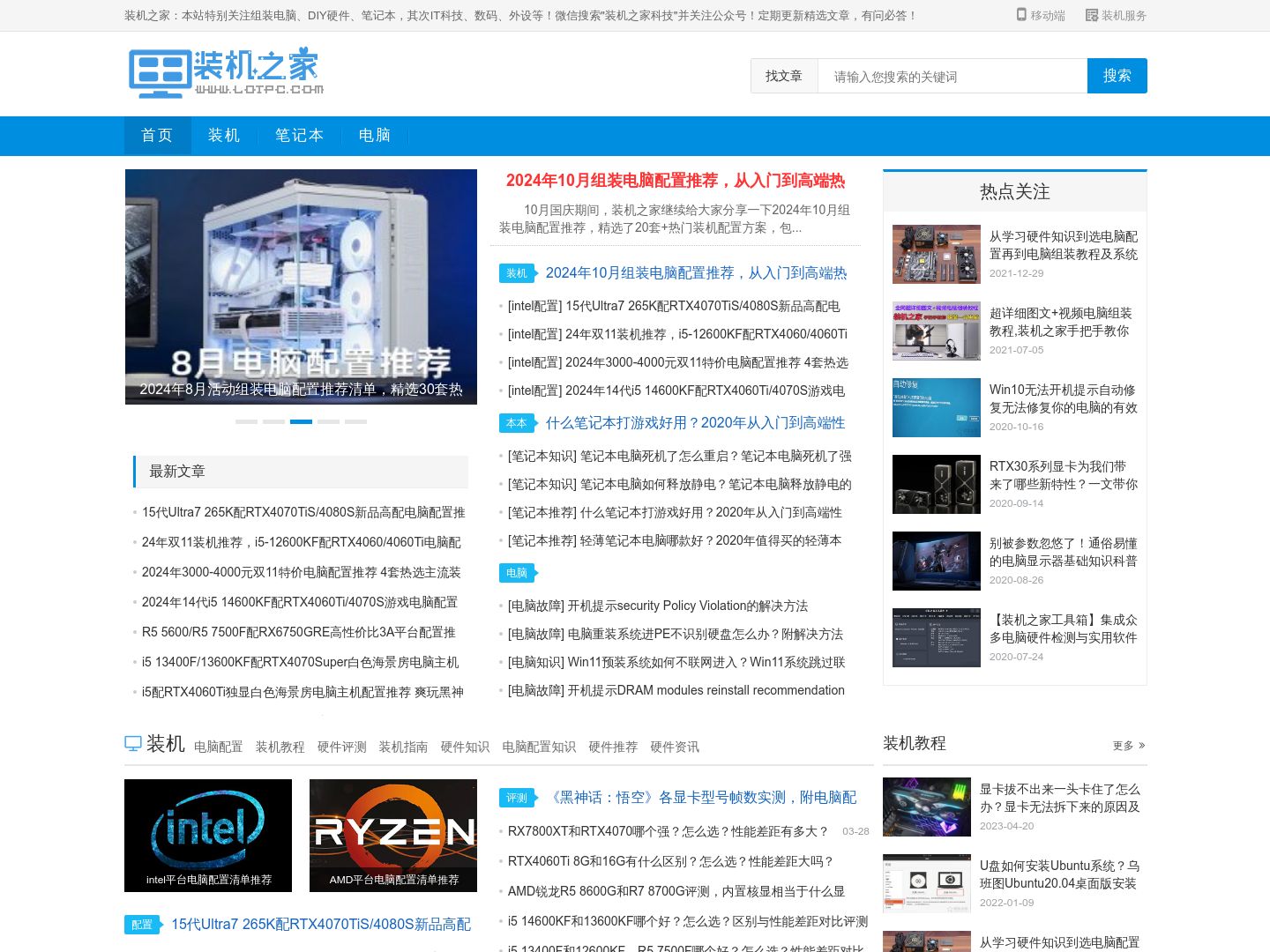Viewport: 1270px width, 952px height.
Task: Open 笔记本 navigation tab
Action: pyautogui.click(x=300, y=136)
